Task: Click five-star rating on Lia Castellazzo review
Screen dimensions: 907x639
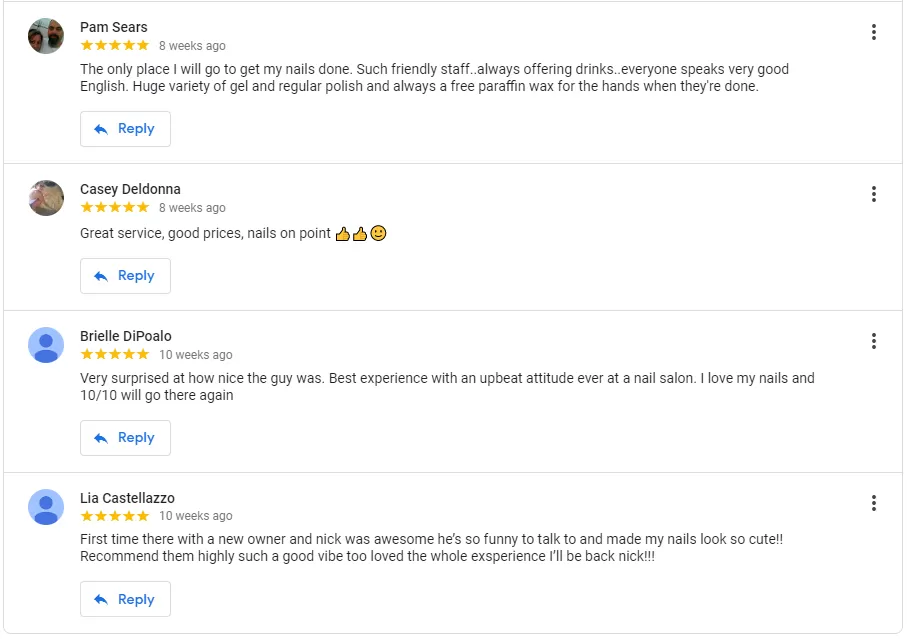Action: pos(115,516)
